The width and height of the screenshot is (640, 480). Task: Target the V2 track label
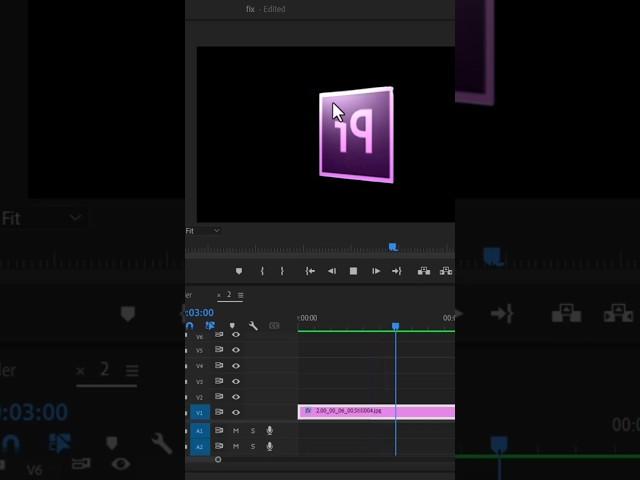[199, 397]
